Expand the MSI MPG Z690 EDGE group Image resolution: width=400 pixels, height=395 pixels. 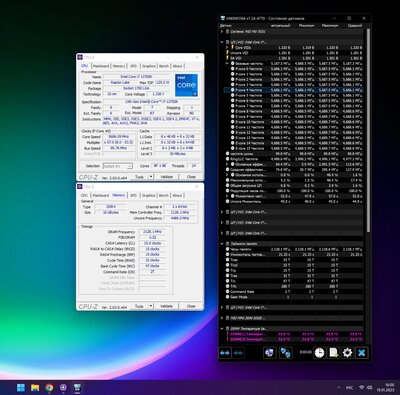222,318
